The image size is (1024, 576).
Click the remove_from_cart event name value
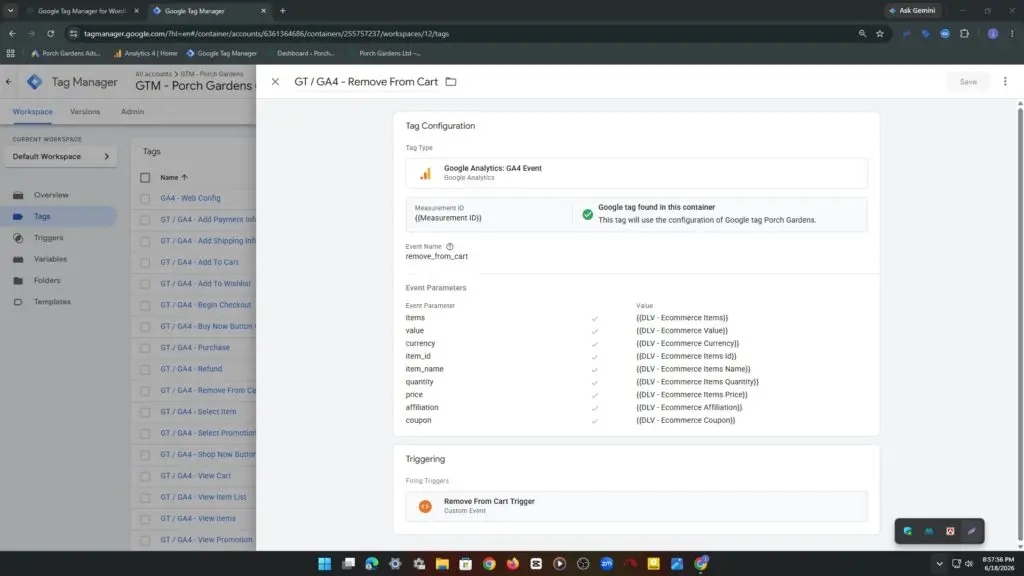point(436,256)
